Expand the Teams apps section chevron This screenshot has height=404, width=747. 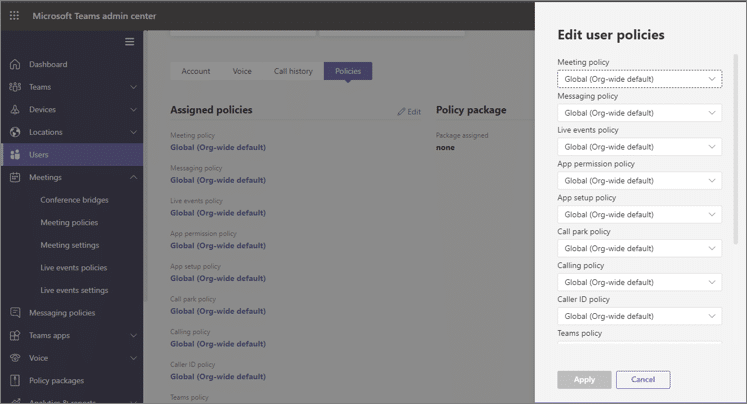(133, 335)
